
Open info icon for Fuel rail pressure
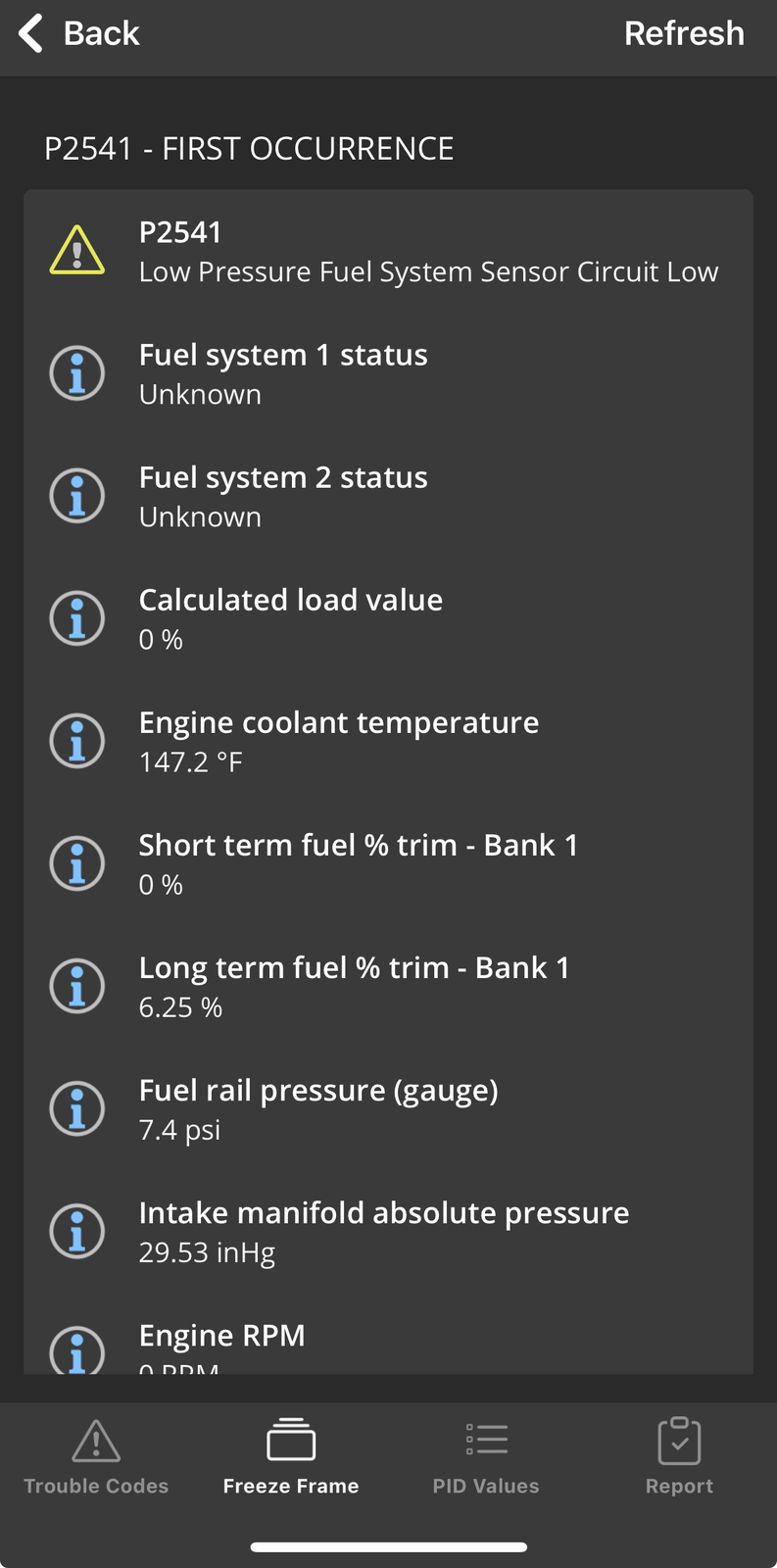[x=77, y=1108]
